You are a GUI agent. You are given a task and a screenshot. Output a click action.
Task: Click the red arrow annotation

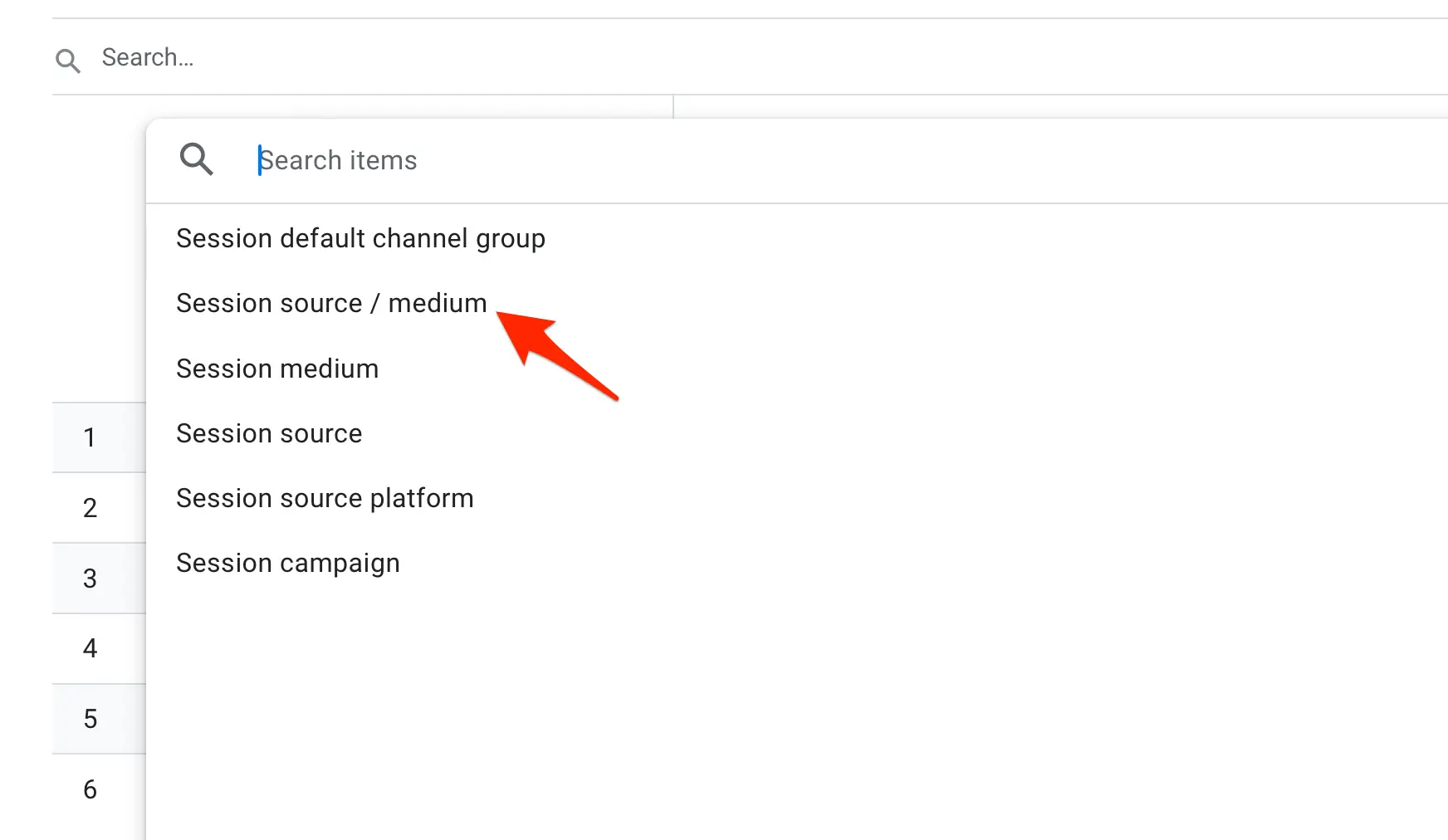(558, 354)
